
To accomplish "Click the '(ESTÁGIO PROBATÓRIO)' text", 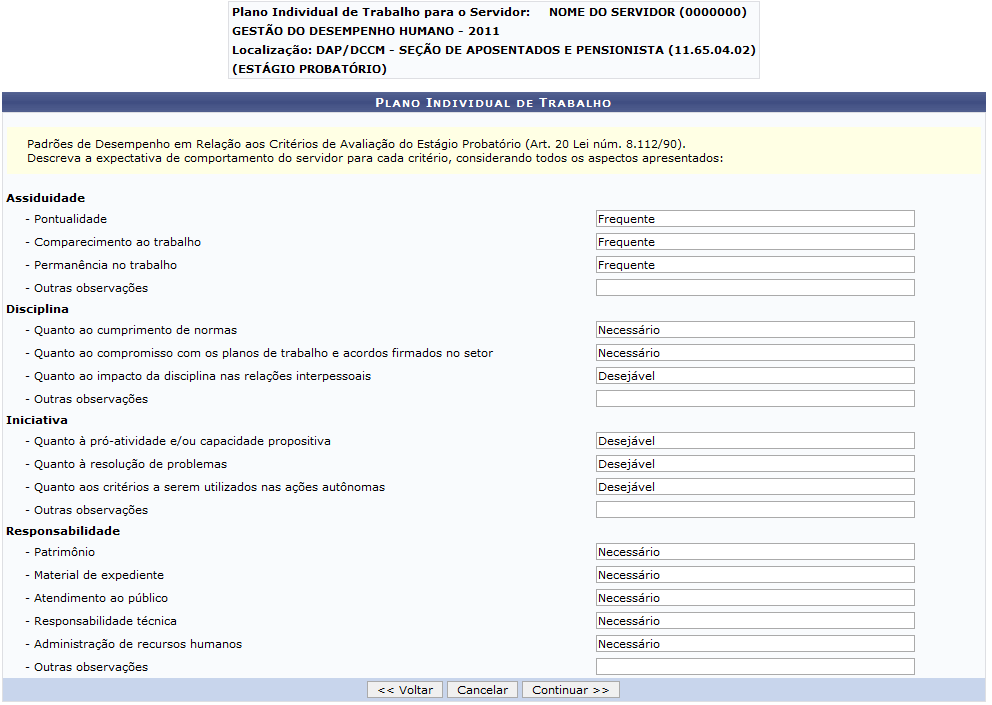I will 309,69.
